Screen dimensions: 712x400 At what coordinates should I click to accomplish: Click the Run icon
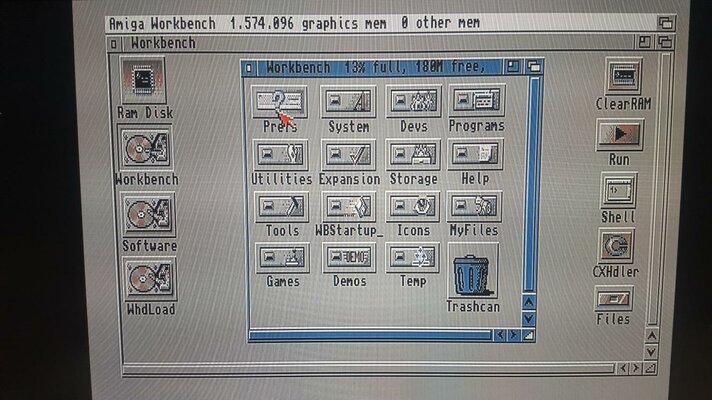pyautogui.click(x=618, y=134)
